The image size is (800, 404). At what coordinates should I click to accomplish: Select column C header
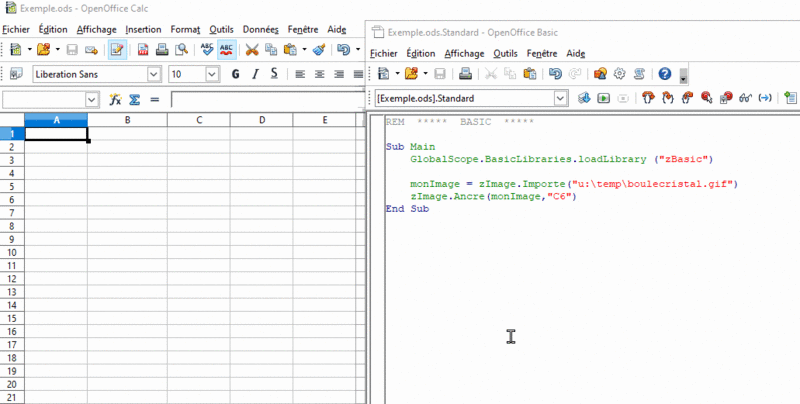pyautogui.click(x=198, y=120)
